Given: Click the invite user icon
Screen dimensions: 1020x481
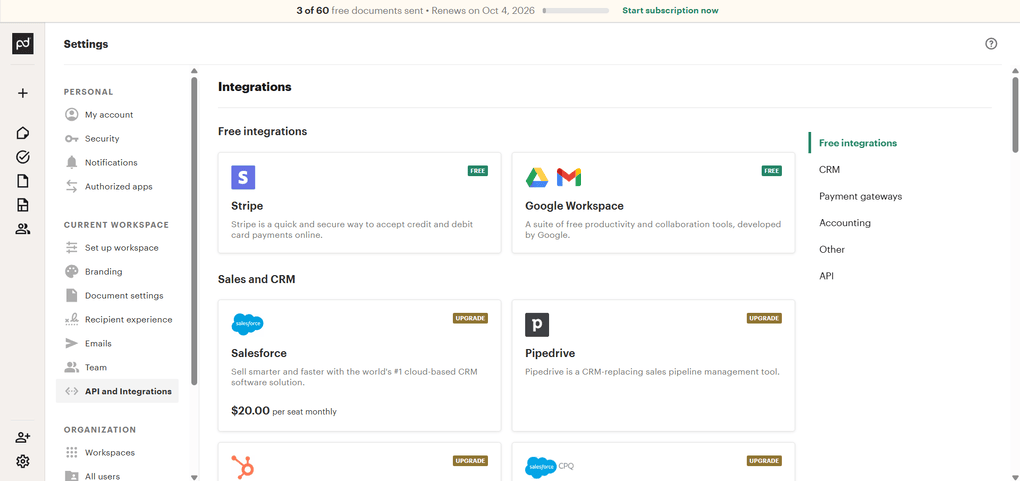Looking at the screenshot, I should point(23,437).
